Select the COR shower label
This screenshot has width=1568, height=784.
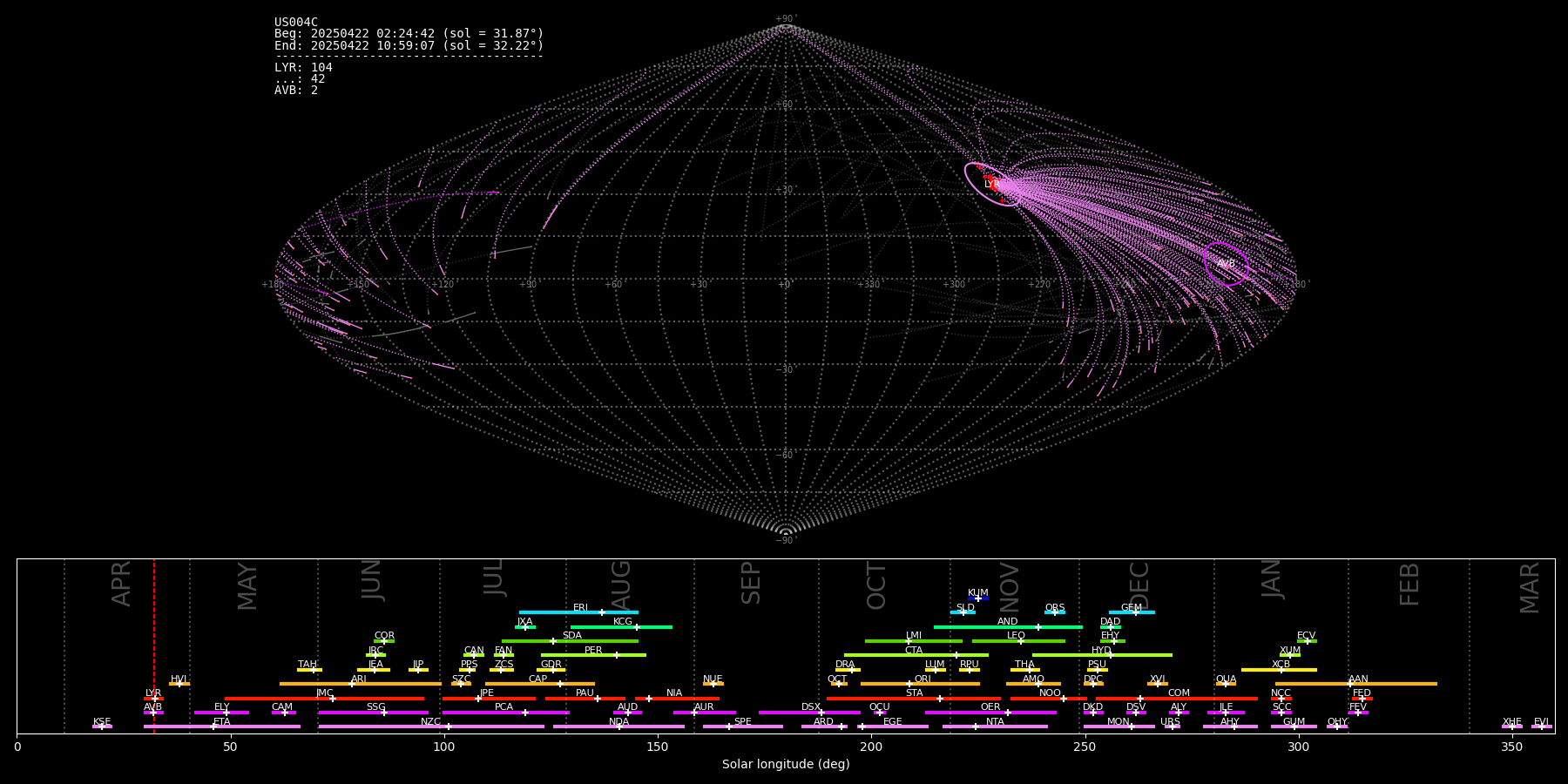pos(384,636)
